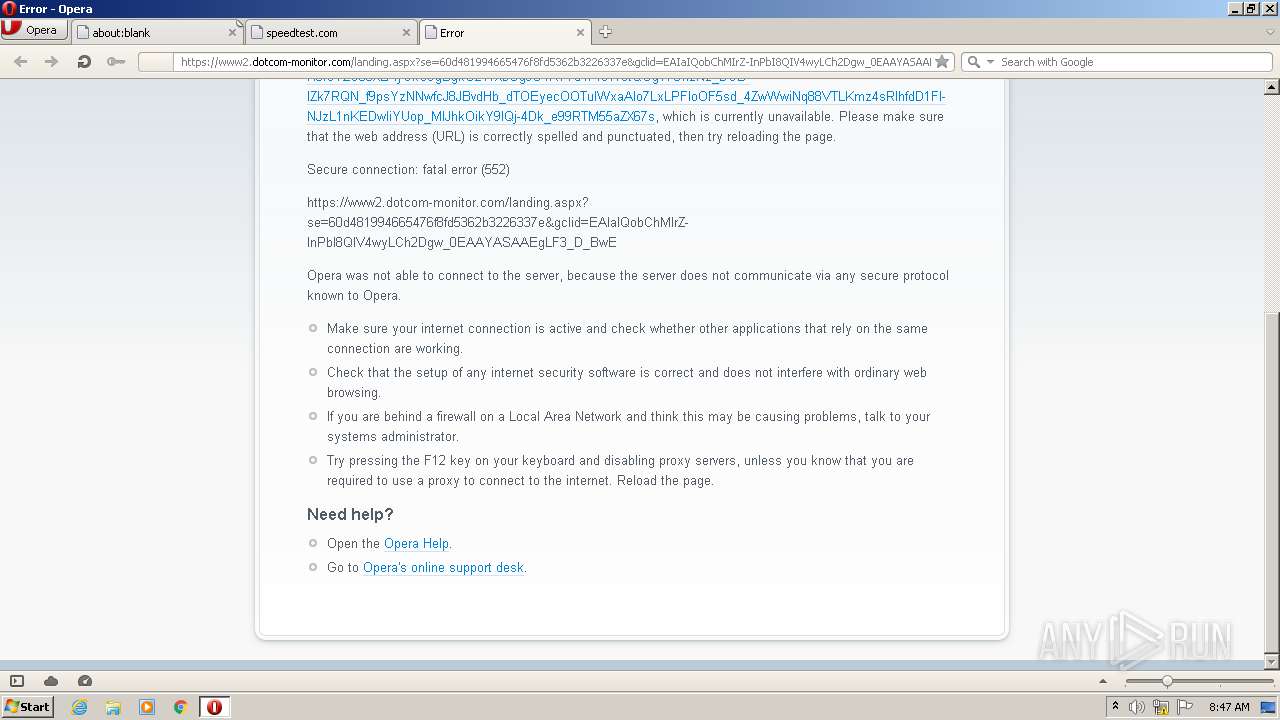Click the vertical scrollbar thumb
The image size is (1280, 720).
(x=1272, y=482)
